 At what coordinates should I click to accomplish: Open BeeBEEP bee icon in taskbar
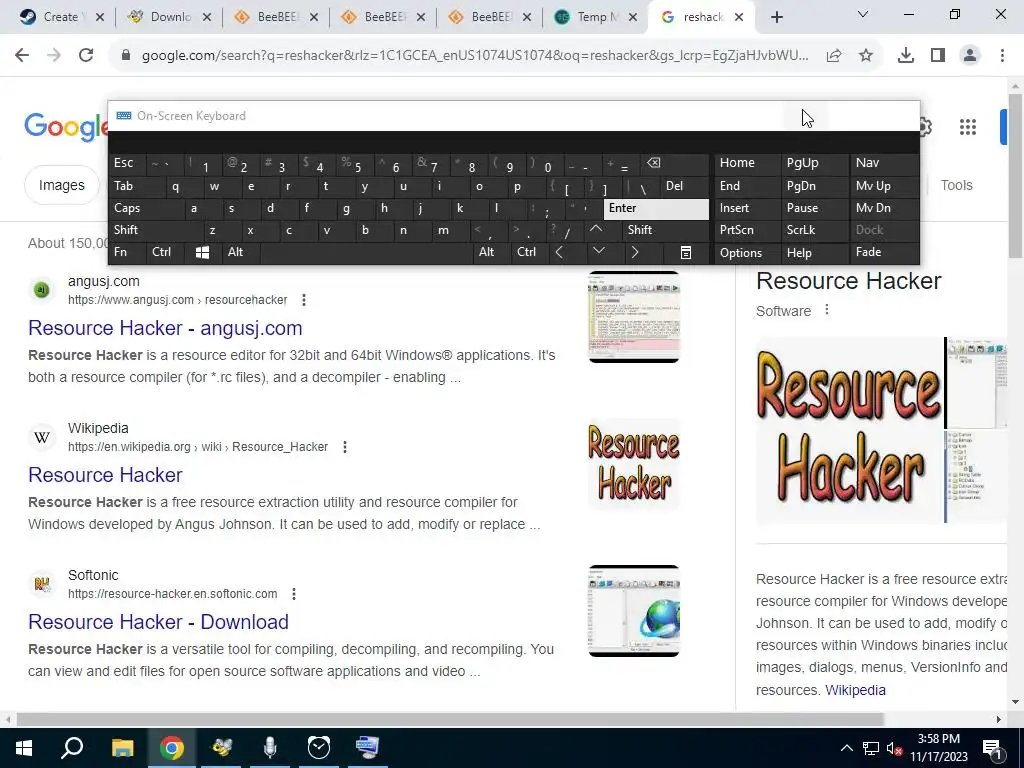[x=221, y=747]
